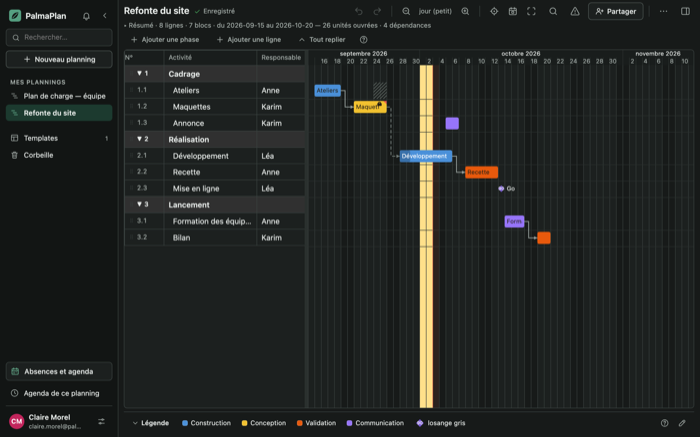Click the Templates sidebar icon
The height and width of the screenshot is (437, 700).
[x=14, y=138]
